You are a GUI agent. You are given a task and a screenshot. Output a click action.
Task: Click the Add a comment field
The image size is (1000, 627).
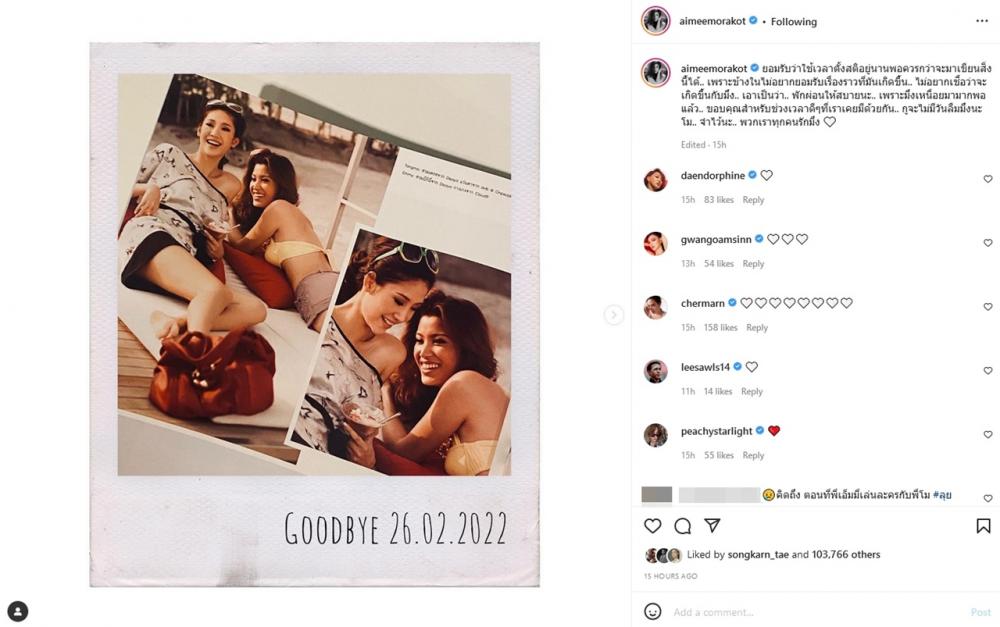[816, 612]
